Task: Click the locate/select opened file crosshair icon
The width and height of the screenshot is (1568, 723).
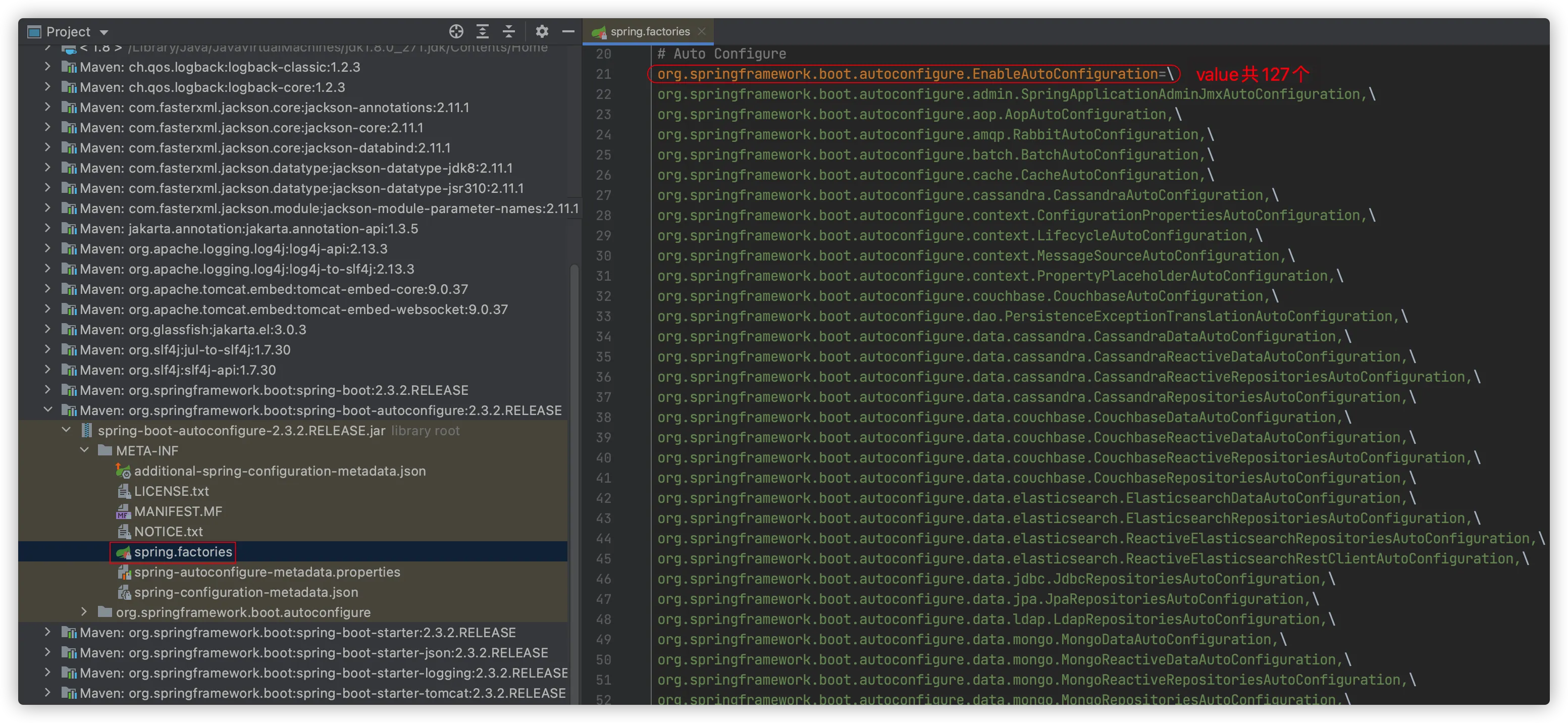Action: click(x=456, y=32)
